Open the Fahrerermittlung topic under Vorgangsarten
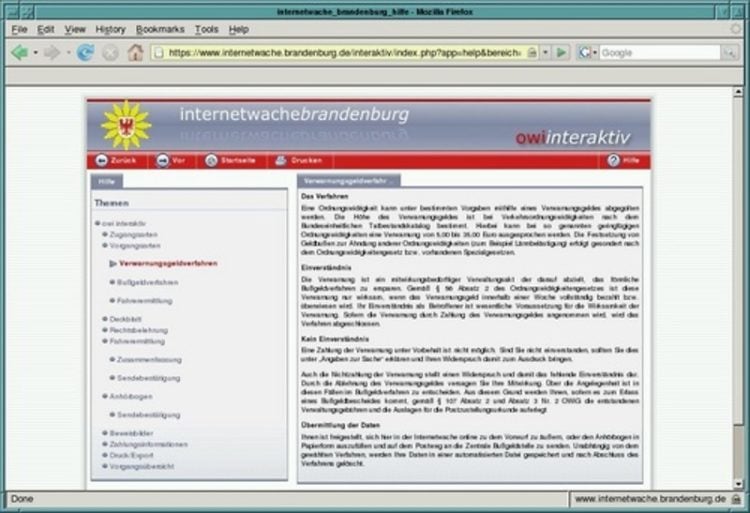This screenshot has height=513, width=750. click(x=144, y=301)
